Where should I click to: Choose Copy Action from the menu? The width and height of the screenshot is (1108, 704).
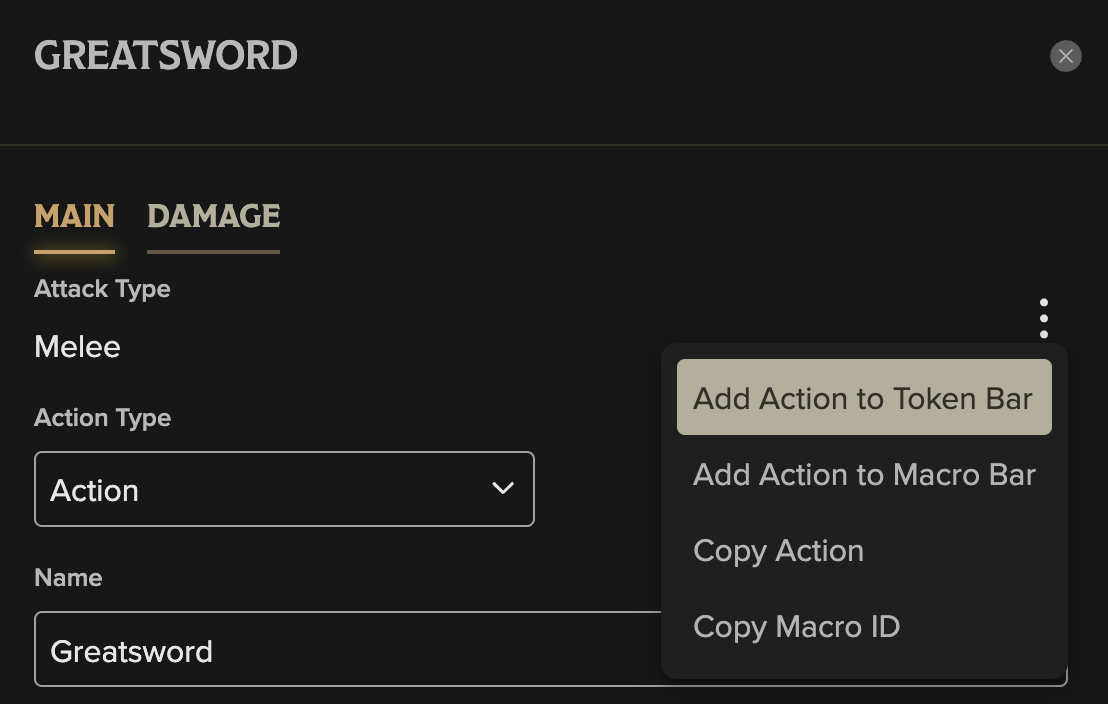(778, 550)
